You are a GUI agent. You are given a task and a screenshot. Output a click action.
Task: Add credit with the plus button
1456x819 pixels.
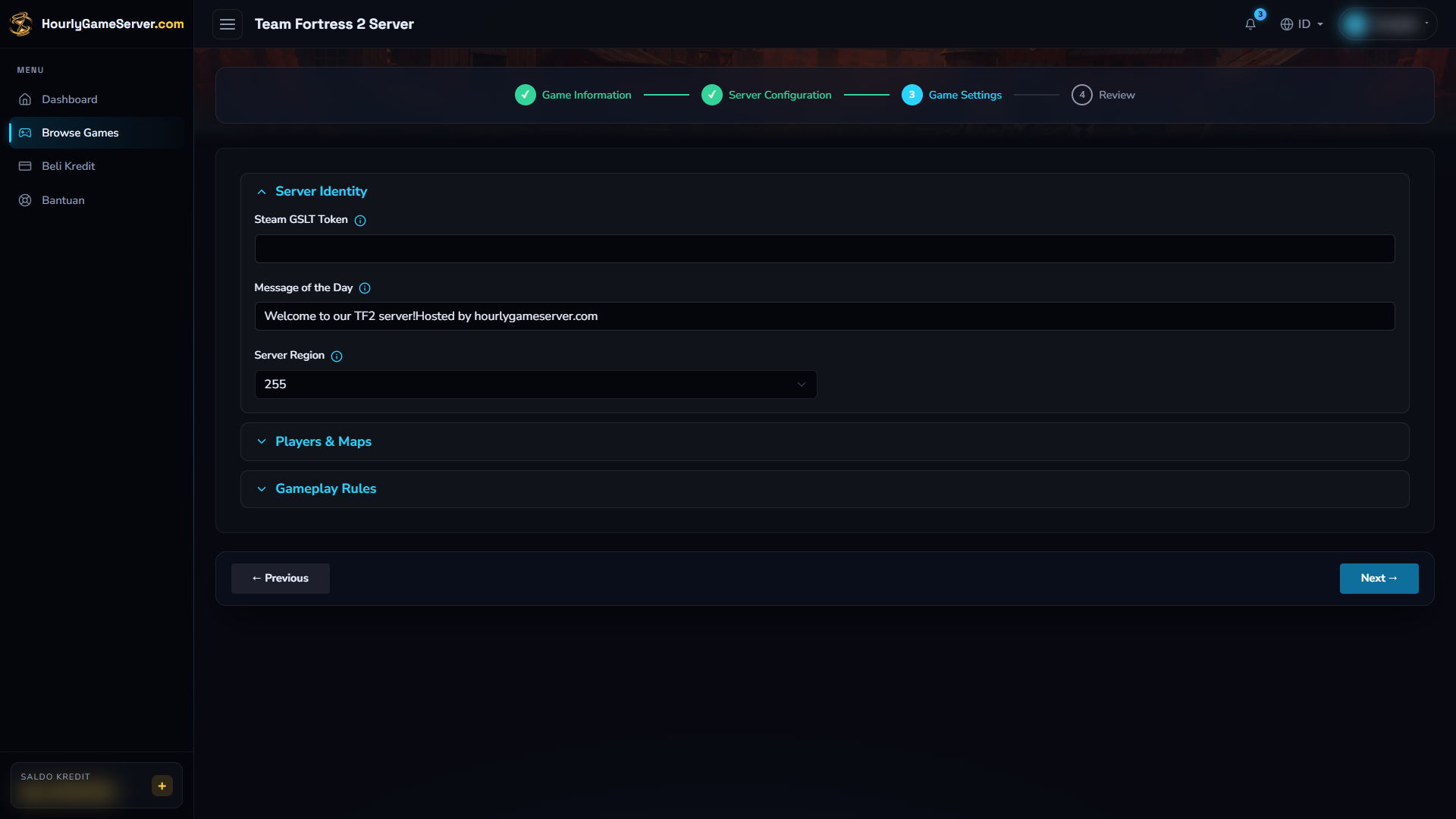tap(162, 786)
